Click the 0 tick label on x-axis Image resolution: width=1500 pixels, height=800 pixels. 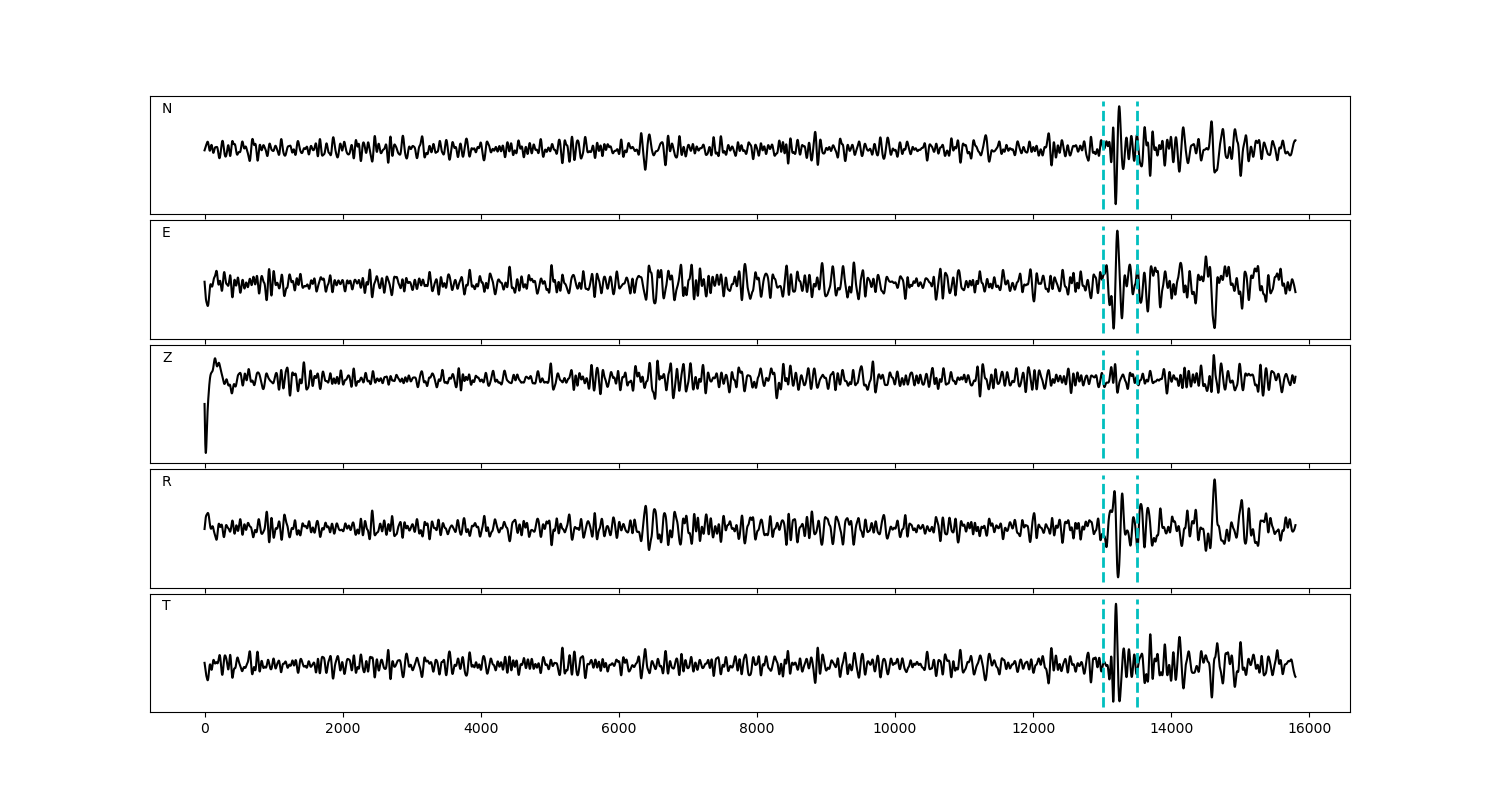pos(205,729)
